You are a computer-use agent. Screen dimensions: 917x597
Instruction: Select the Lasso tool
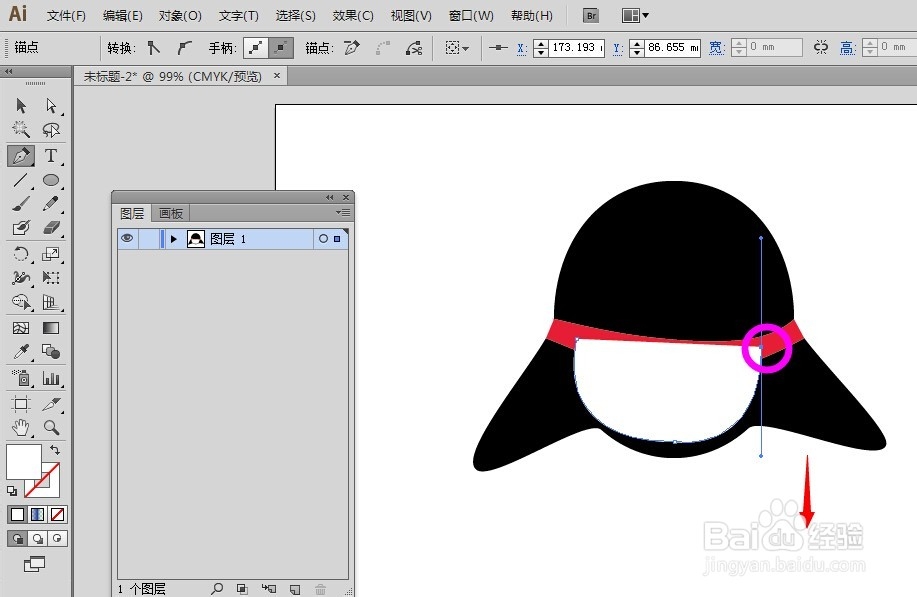[51, 129]
